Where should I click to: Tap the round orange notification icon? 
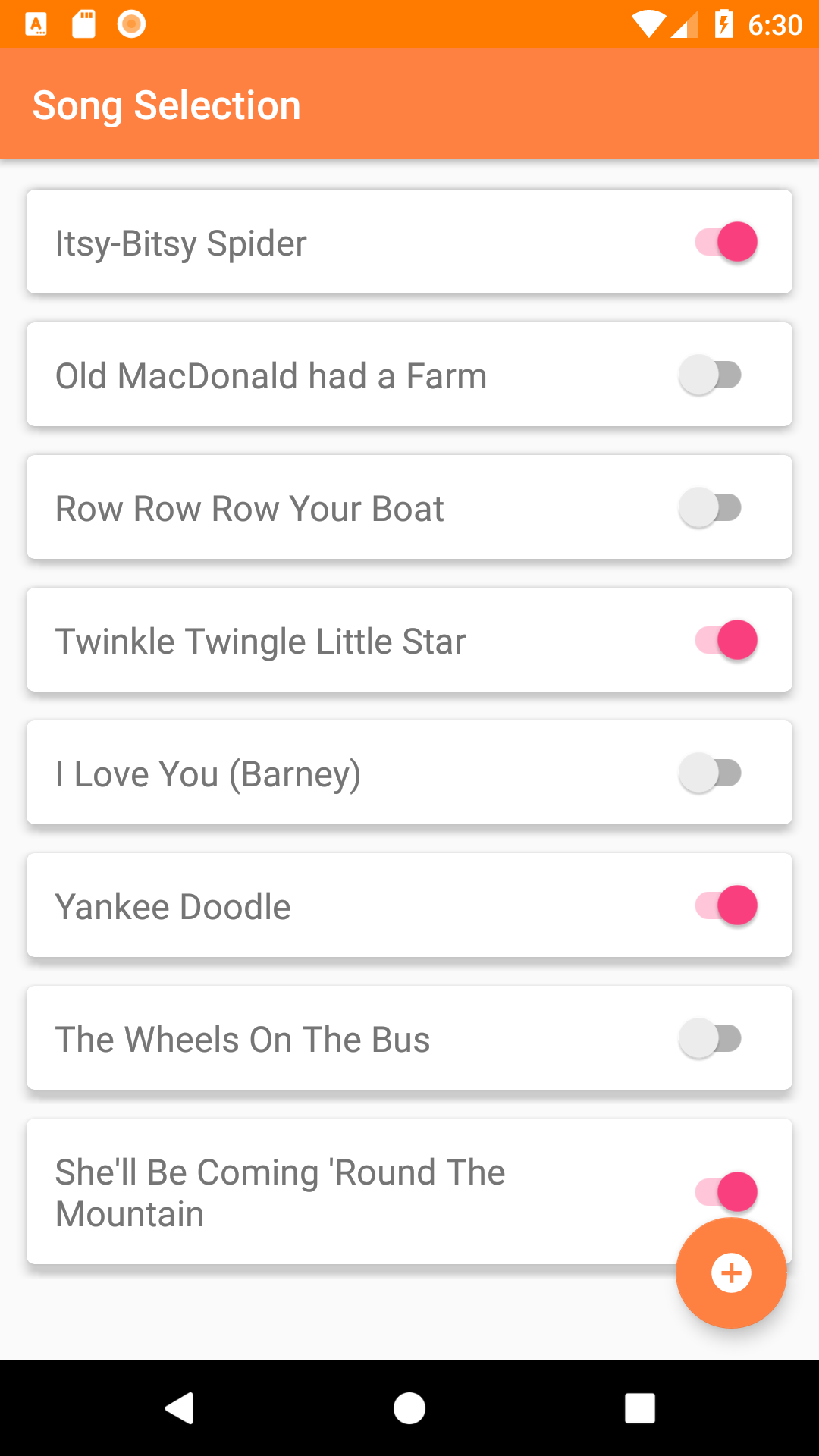click(x=131, y=24)
